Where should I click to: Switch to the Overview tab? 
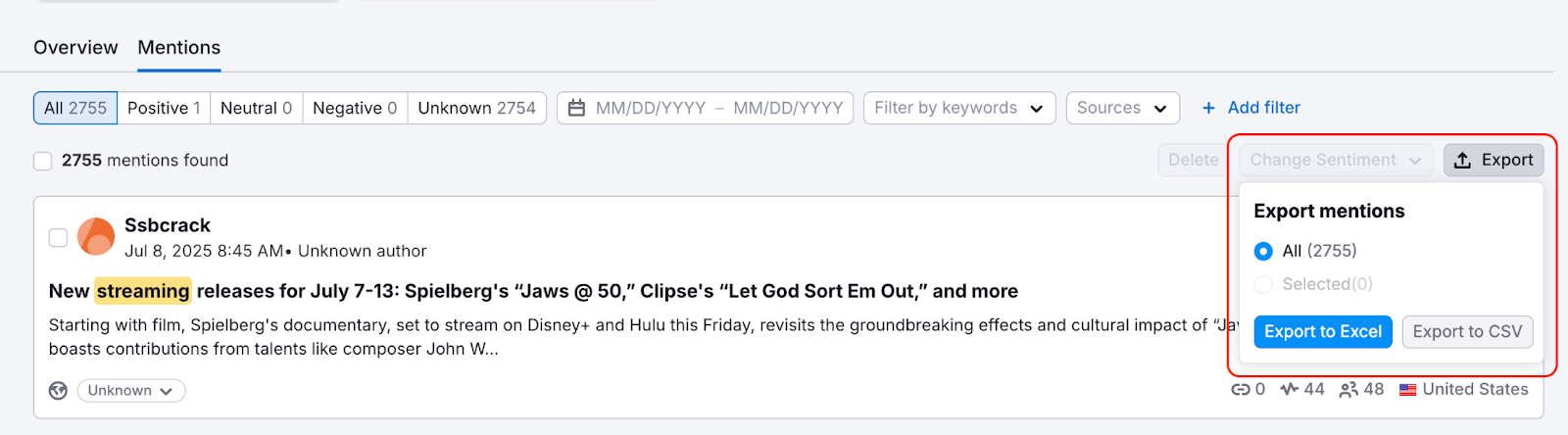pyautogui.click(x=75, y=47)
